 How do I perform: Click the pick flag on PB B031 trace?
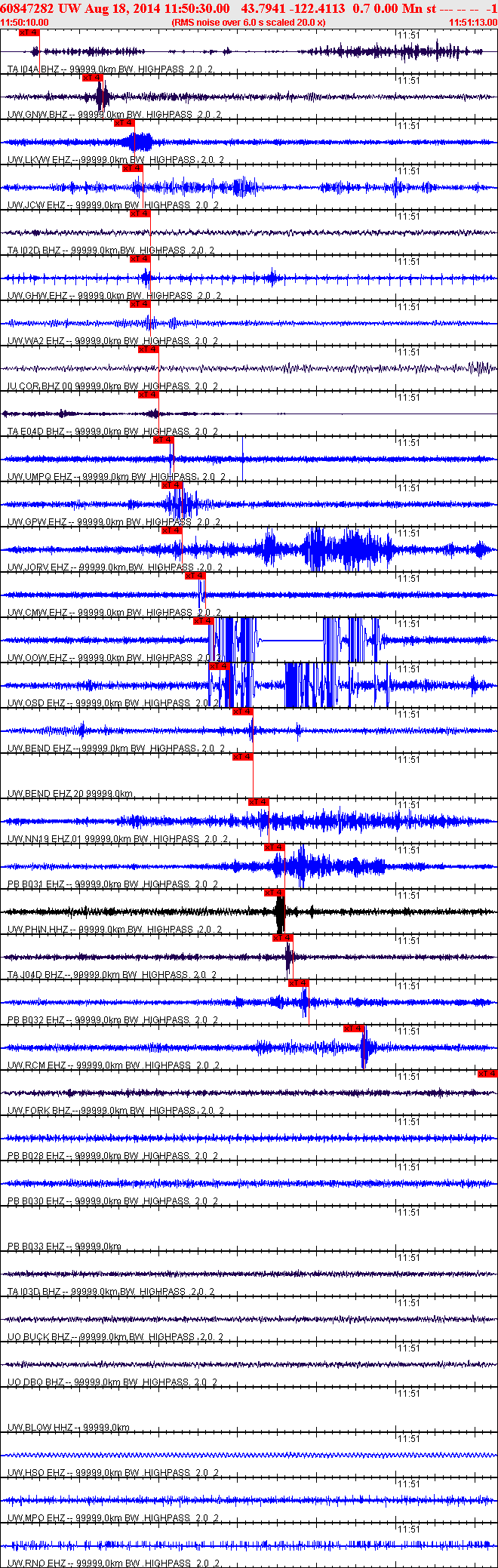click(x=275, y=847)
